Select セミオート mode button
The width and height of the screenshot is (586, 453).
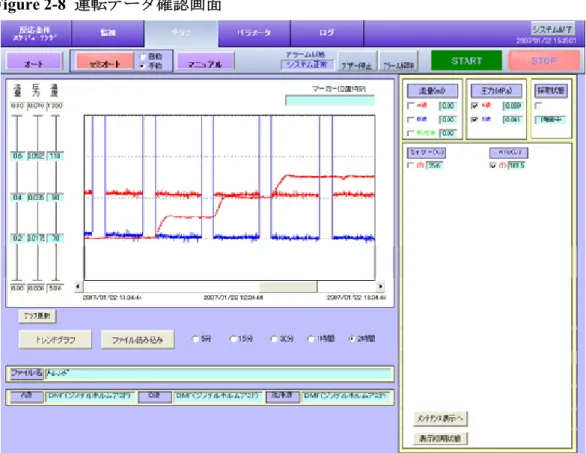[x=105, y=61]
